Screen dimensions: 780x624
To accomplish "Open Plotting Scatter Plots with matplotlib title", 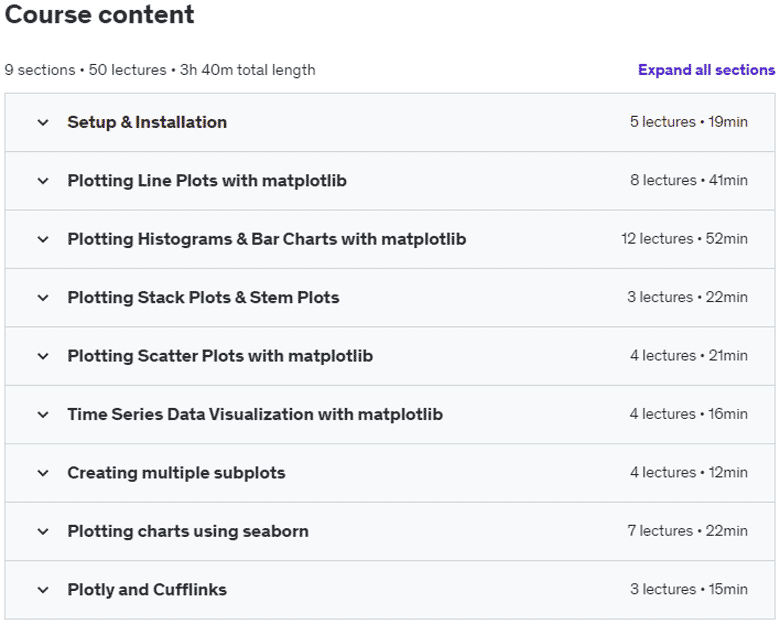I will click(x=220, y=356).
